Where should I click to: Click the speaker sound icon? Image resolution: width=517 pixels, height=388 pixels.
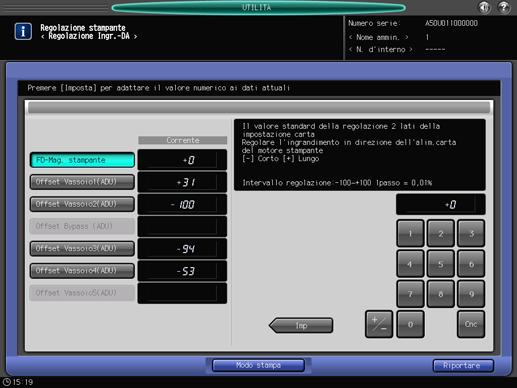coord(484,7)
